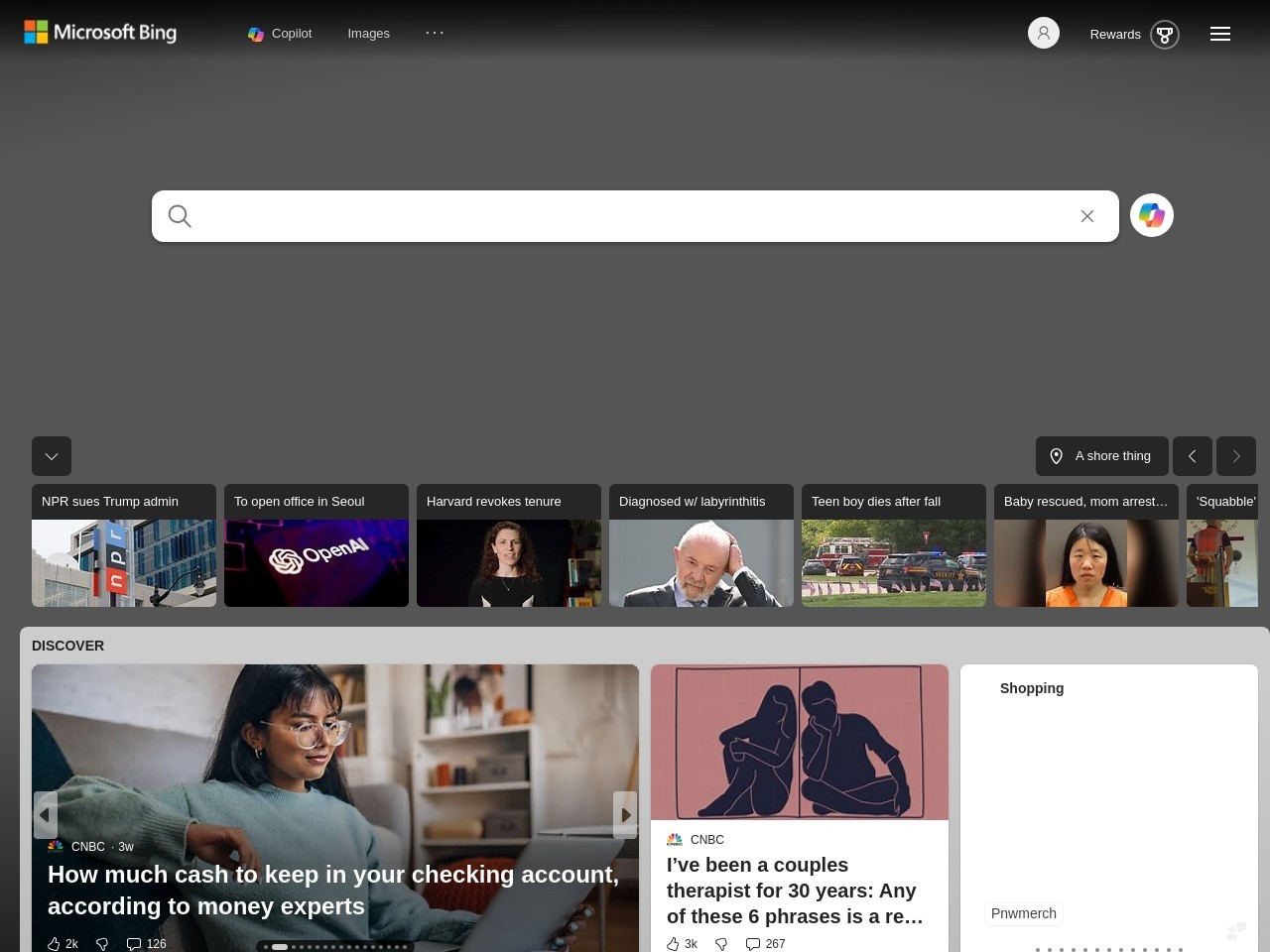Sign in using the profile avatar icon
1270x952 pixels.
point(1043,33)
